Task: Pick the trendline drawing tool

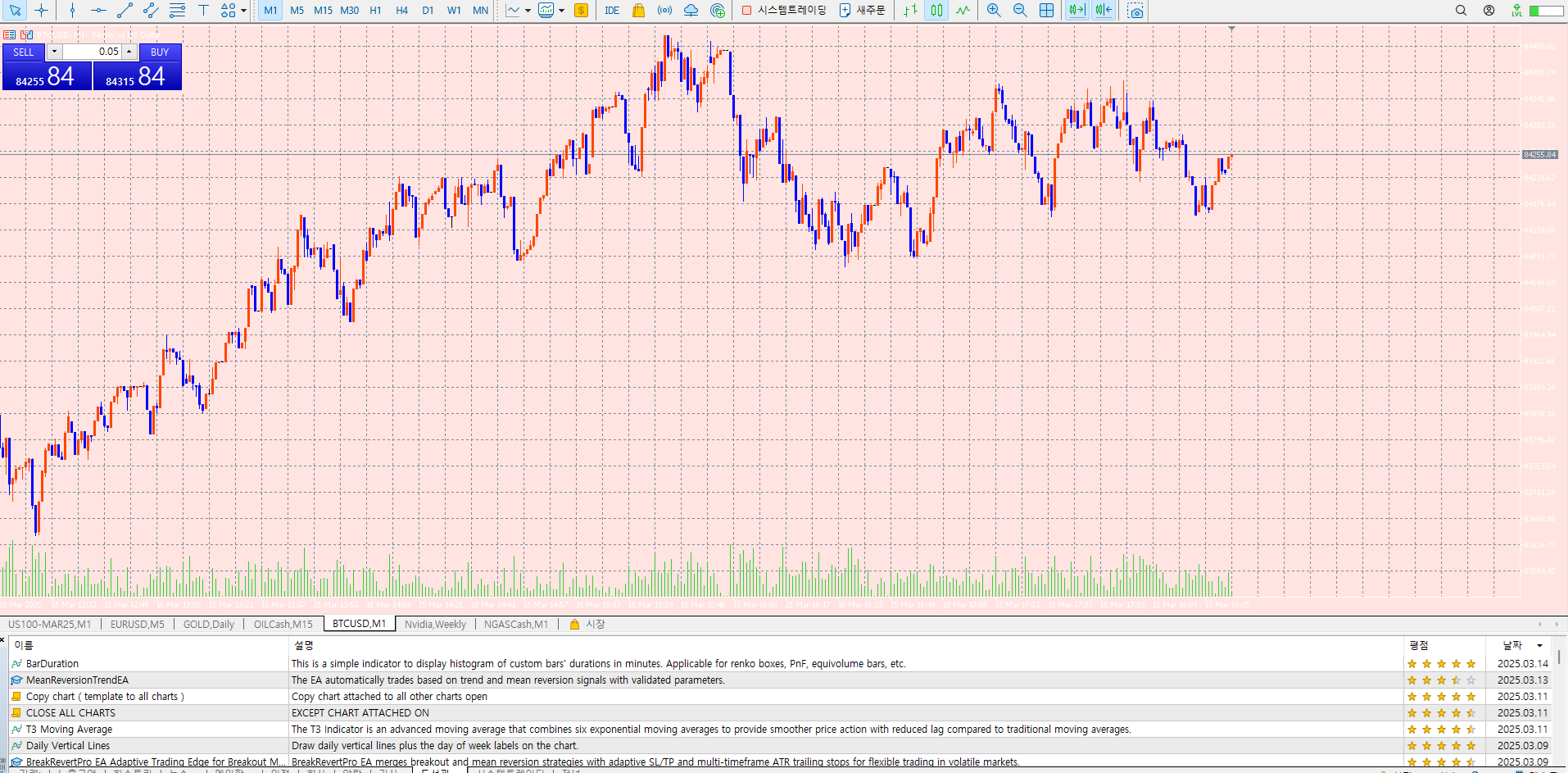Action: (x=125, y=11)
